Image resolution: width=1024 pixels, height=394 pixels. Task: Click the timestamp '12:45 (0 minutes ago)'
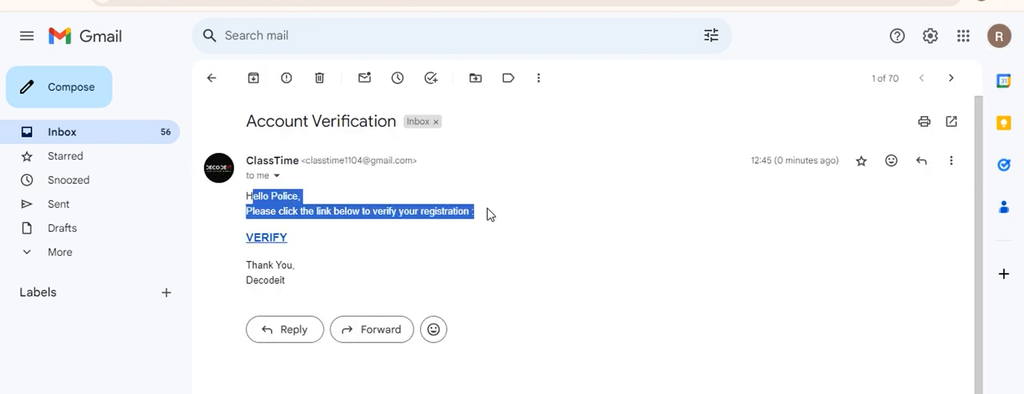coord(794,161)
